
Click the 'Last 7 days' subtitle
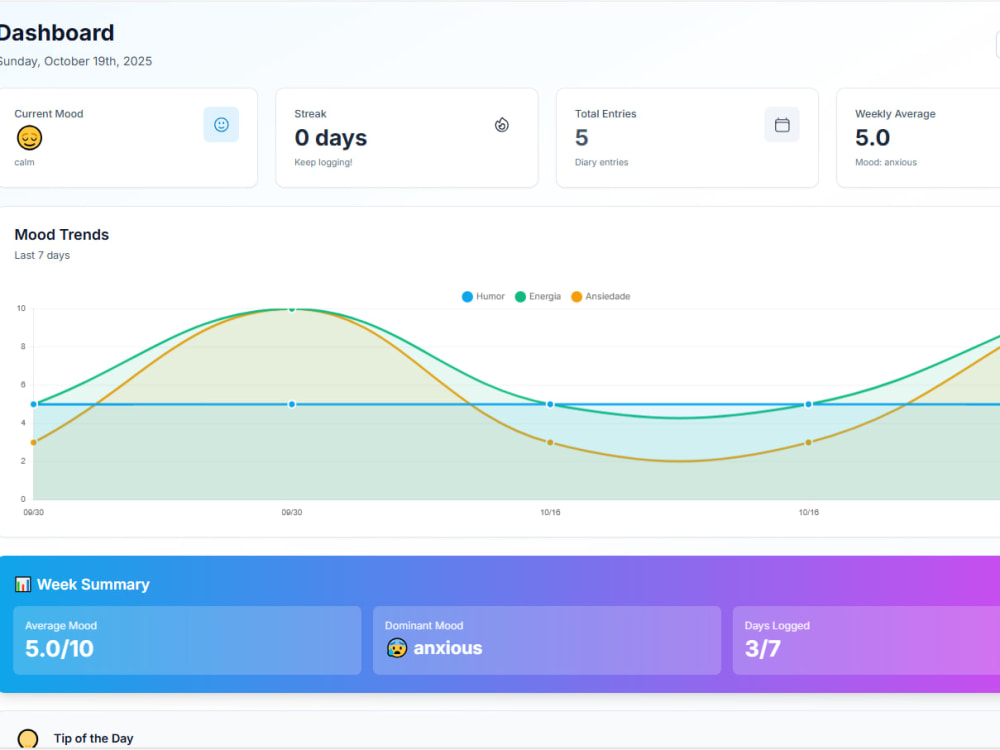tap(42, 255)
